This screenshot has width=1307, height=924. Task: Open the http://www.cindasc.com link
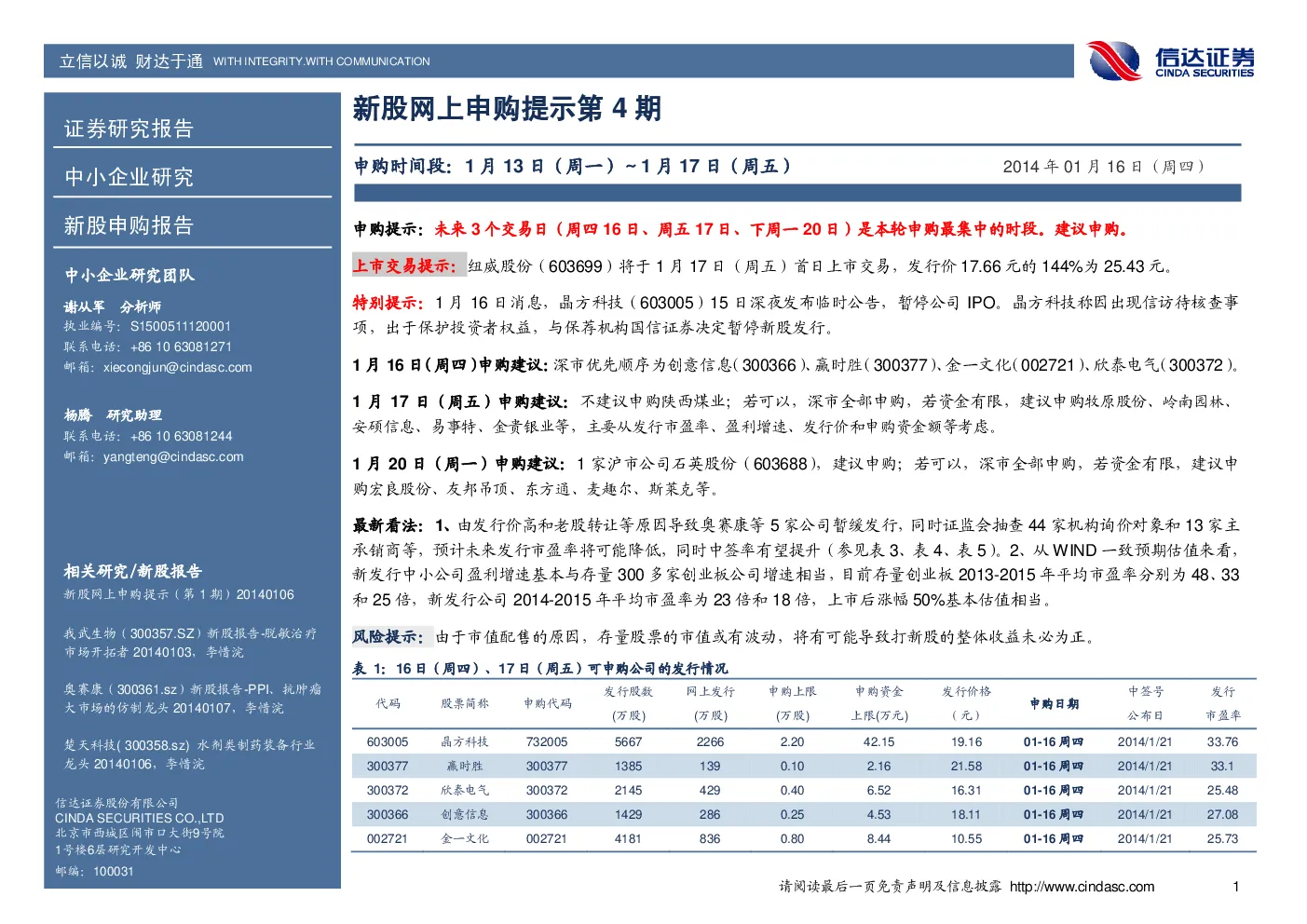click(1082, 887)
